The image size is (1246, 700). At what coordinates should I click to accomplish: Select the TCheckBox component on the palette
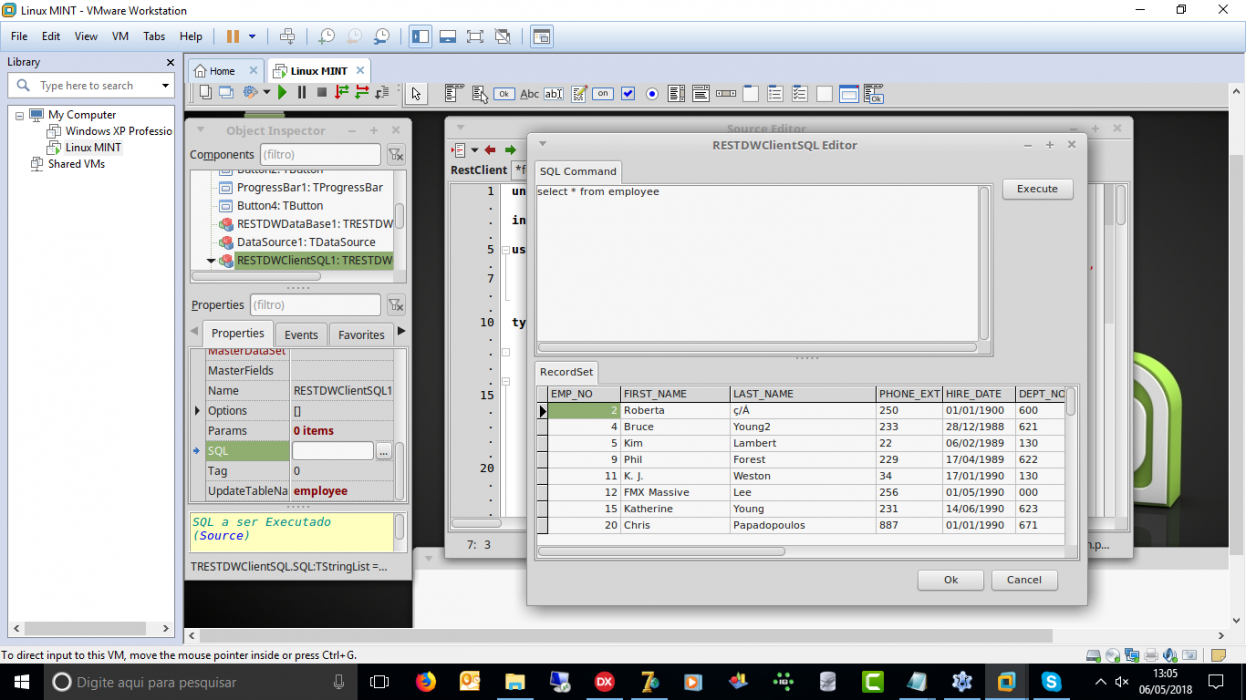click(x=628, y=94)
